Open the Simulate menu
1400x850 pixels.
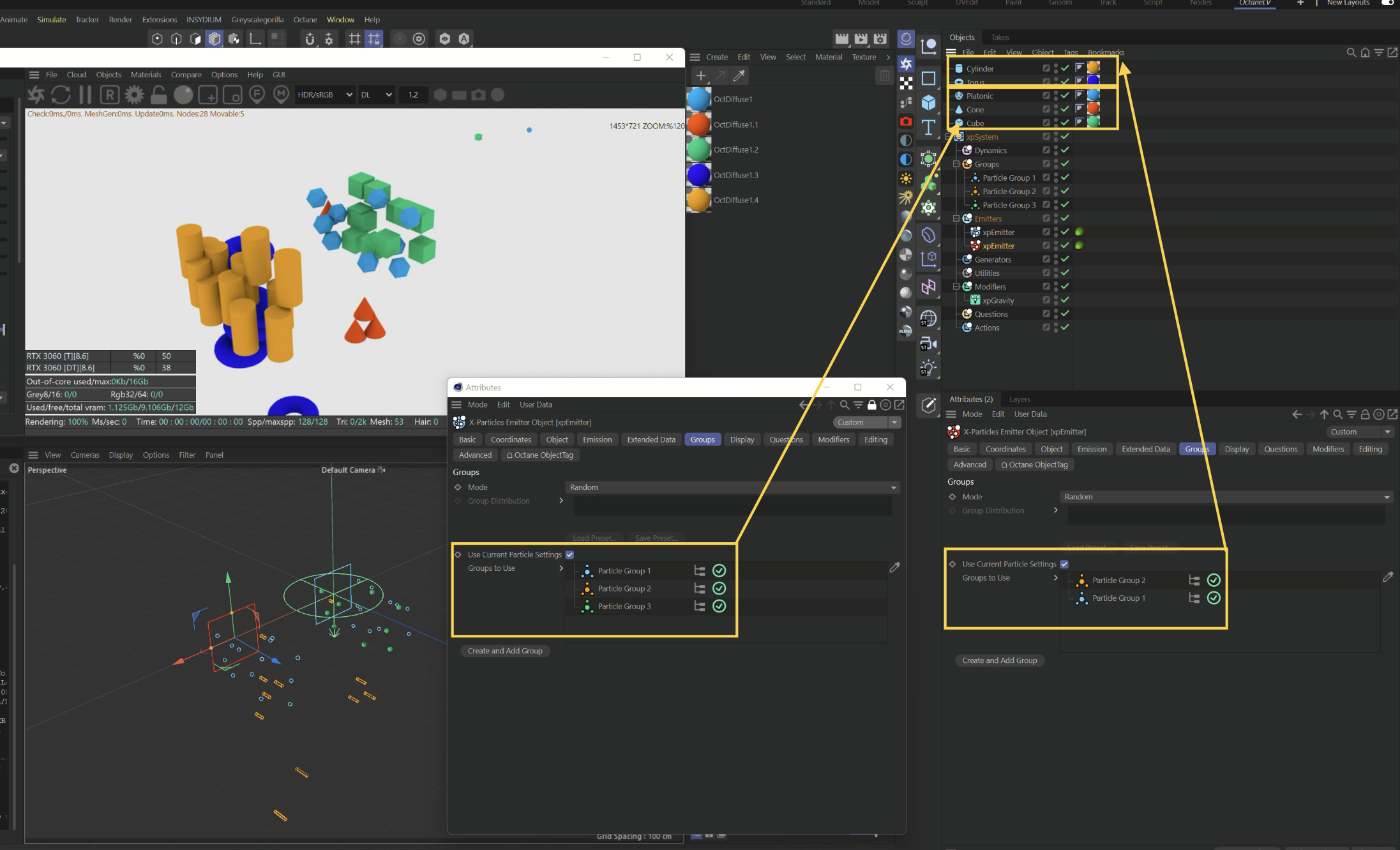tap(52, 20)
